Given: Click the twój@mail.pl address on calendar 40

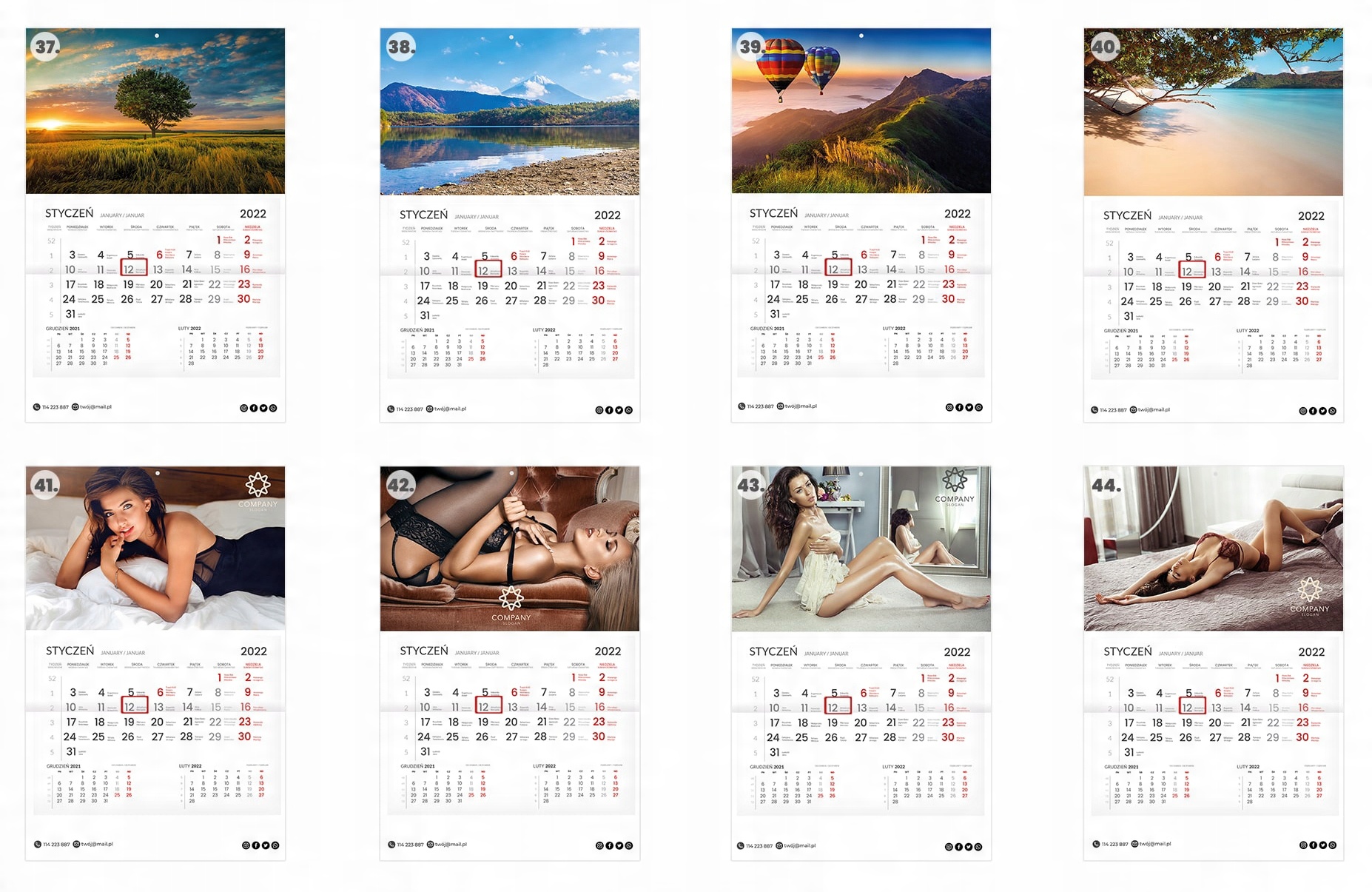Looking at the screenshot, I should (1154, 410).
